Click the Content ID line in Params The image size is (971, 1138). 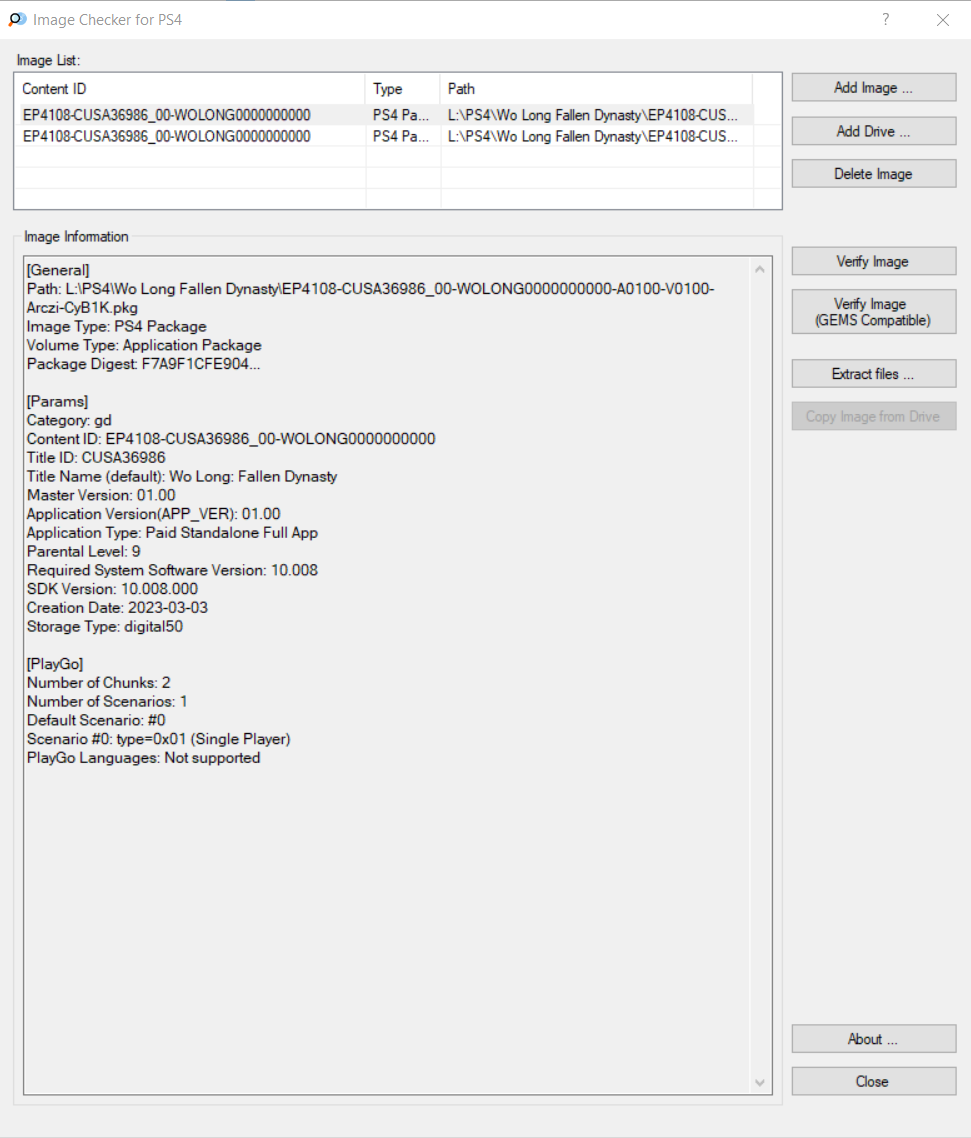point(231,439)
